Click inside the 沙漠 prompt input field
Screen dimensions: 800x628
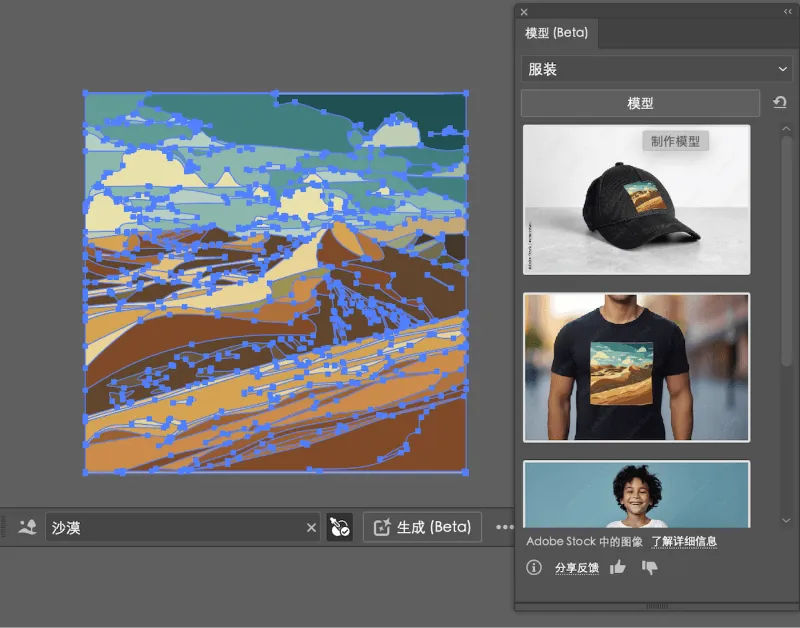150,525
